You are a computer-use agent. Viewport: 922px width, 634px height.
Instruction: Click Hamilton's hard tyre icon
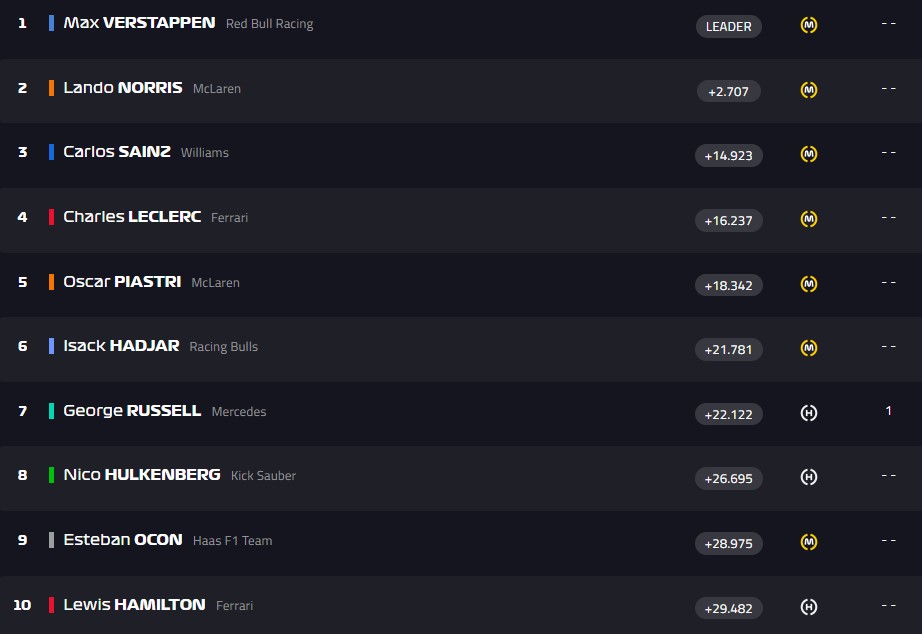pyautogui.click(x=809, y=607)
